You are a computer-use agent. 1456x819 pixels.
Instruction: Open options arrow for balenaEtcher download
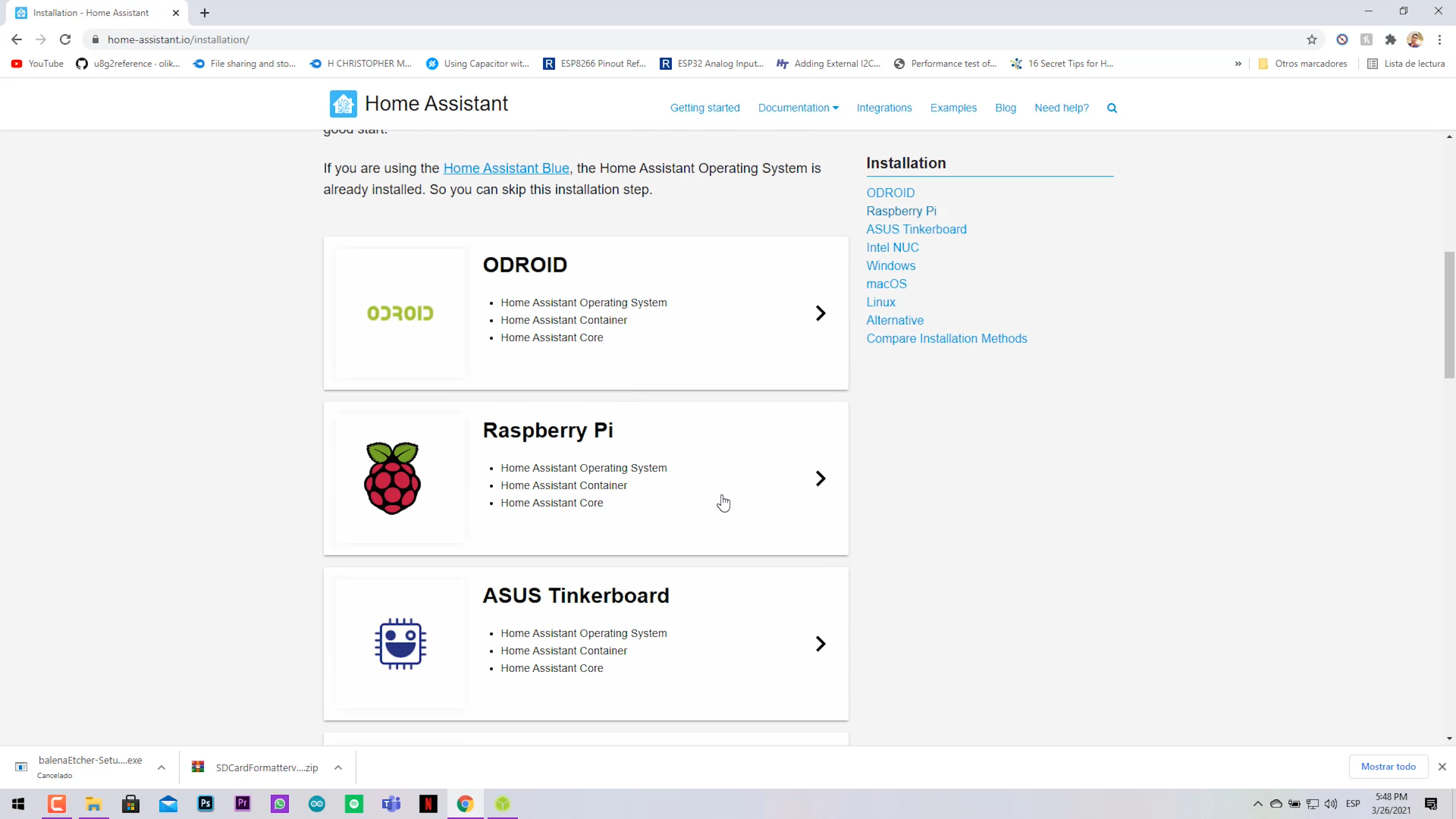point(162,767)
